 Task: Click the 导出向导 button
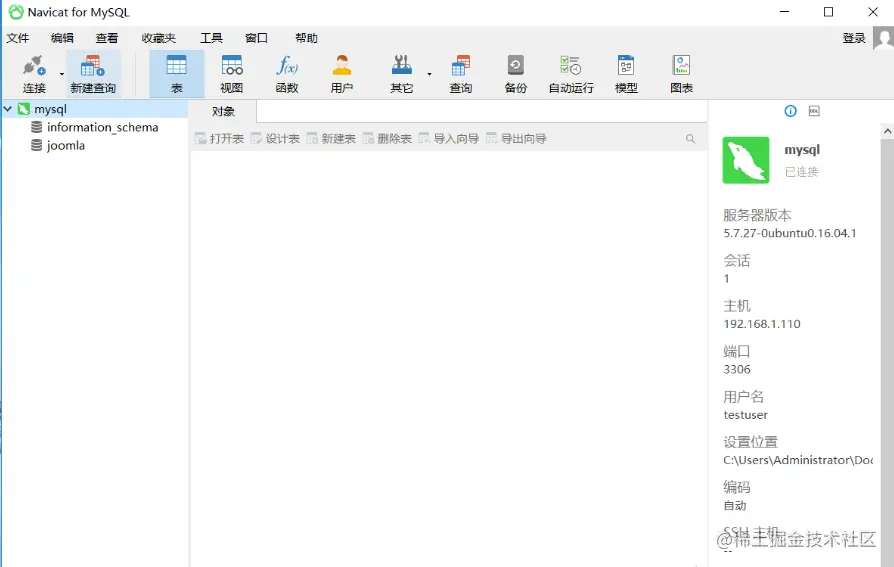516,139
